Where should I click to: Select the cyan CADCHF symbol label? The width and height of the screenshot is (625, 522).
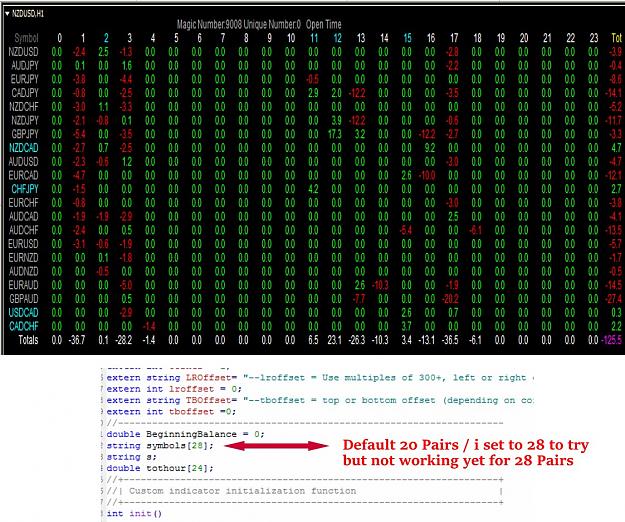click(24, 326)
